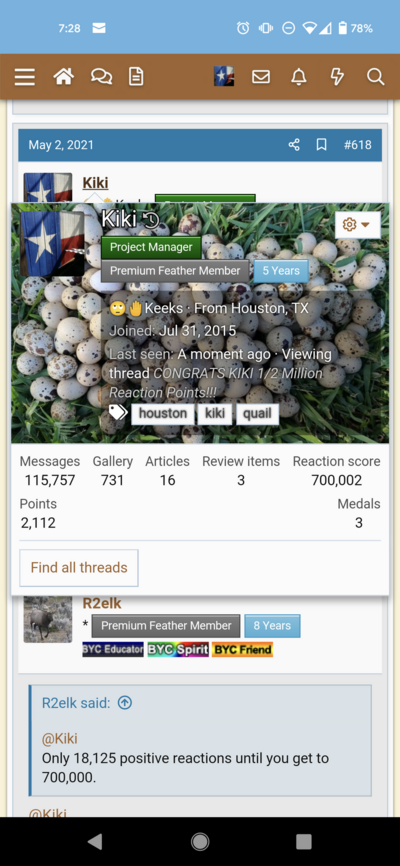Viewport: 400px width, 866px height.
Task: Go to the forum home icon
Action: (64, 76)
